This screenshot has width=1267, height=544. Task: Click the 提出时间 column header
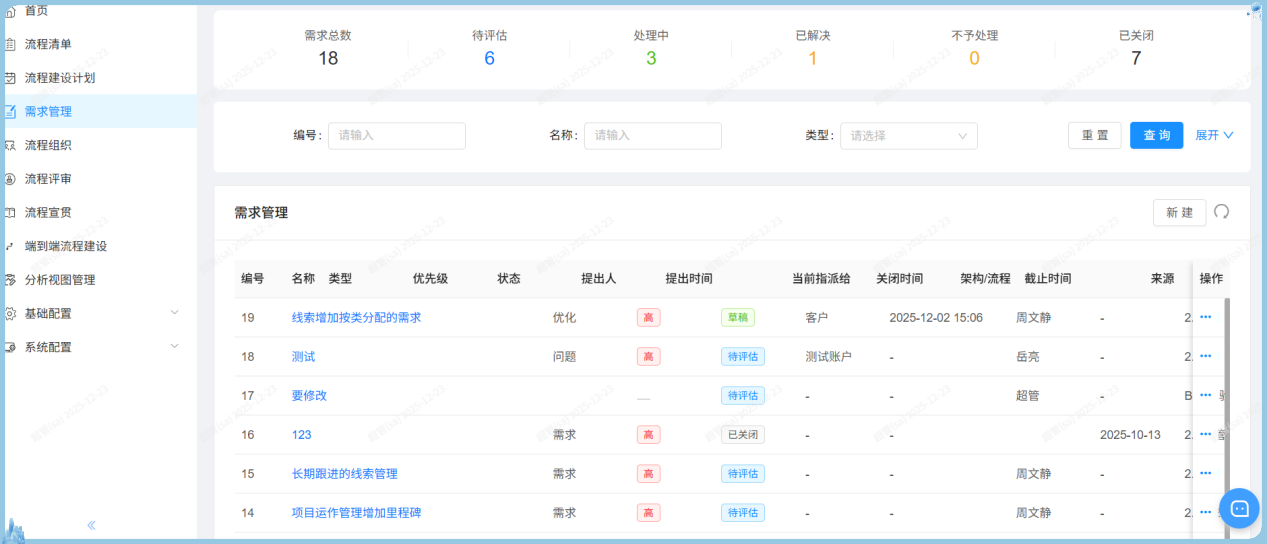689,279
